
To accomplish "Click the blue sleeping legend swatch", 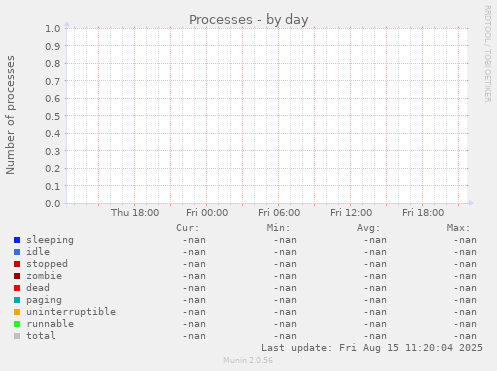I will (17, 240).
